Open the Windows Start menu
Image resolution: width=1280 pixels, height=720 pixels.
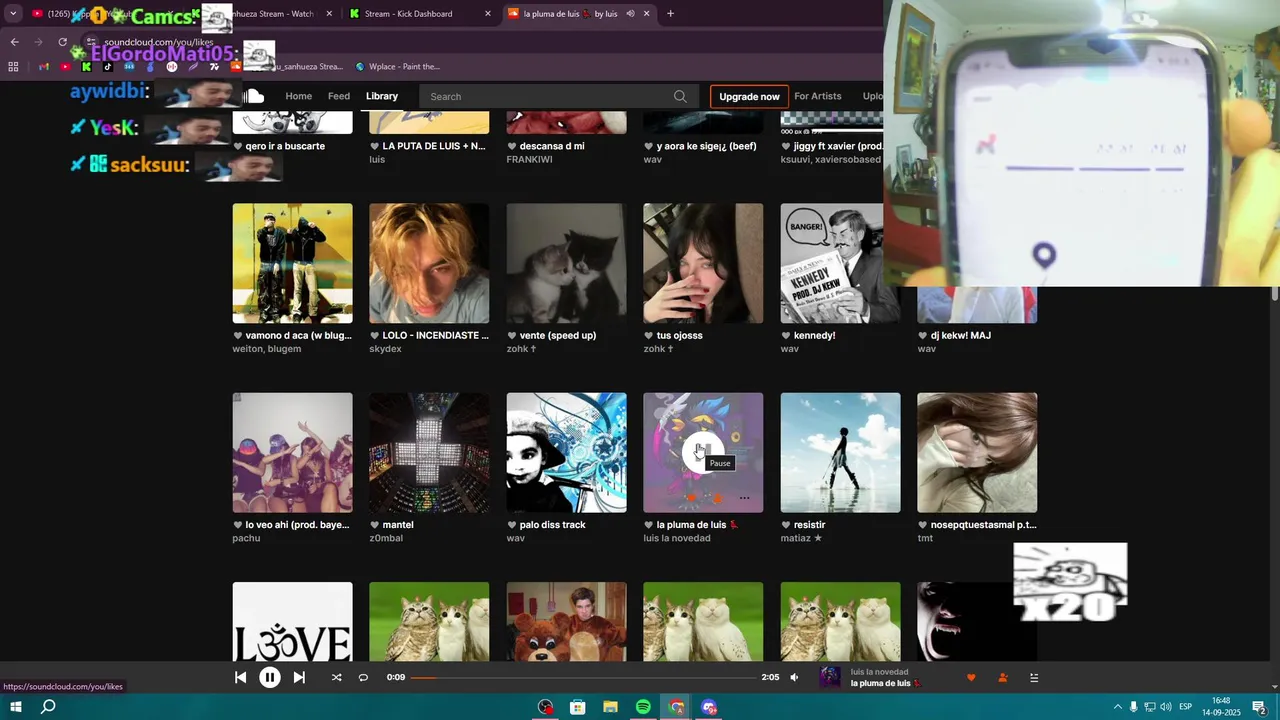click(x=16, y=707)
